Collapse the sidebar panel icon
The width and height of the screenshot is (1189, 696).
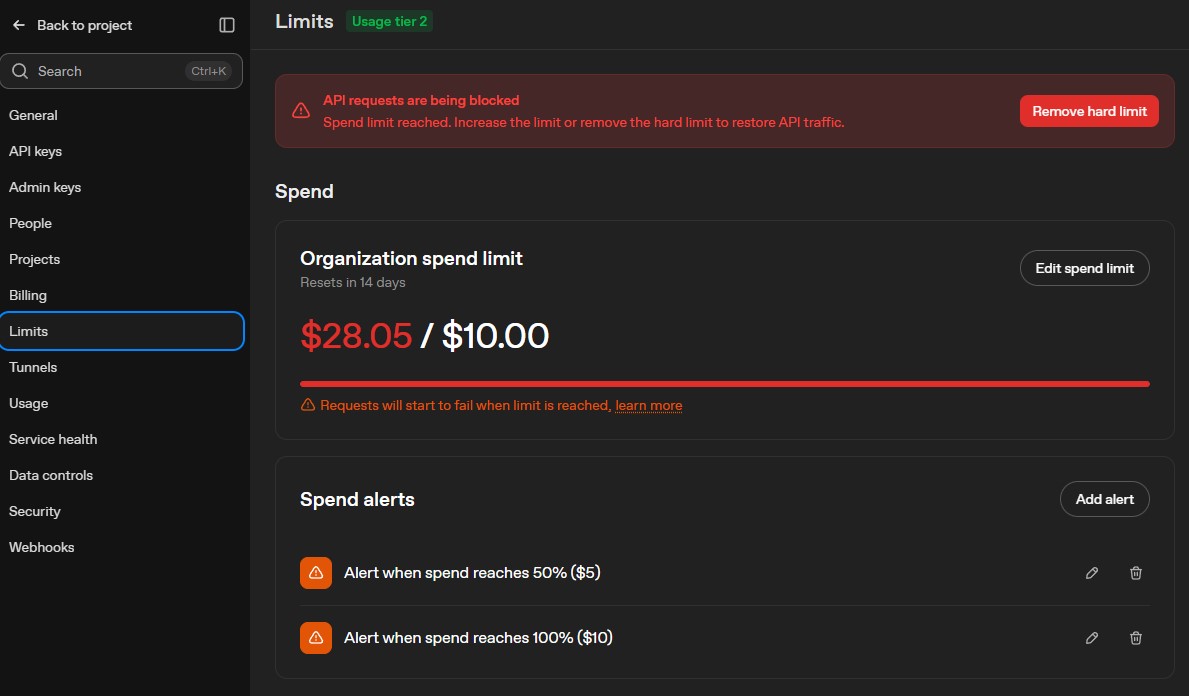pyautogui.click(x=227, y=25)
